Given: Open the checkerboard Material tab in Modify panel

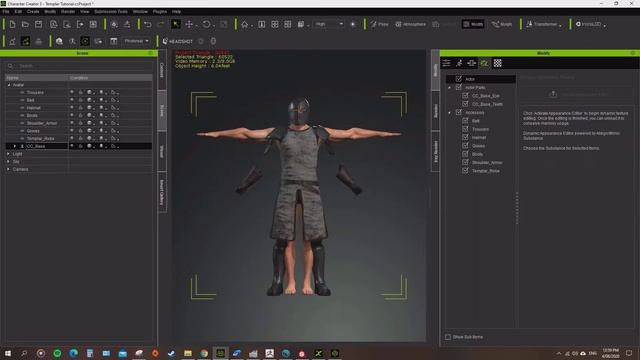Looking at the screenshot, I should (498, 63).
